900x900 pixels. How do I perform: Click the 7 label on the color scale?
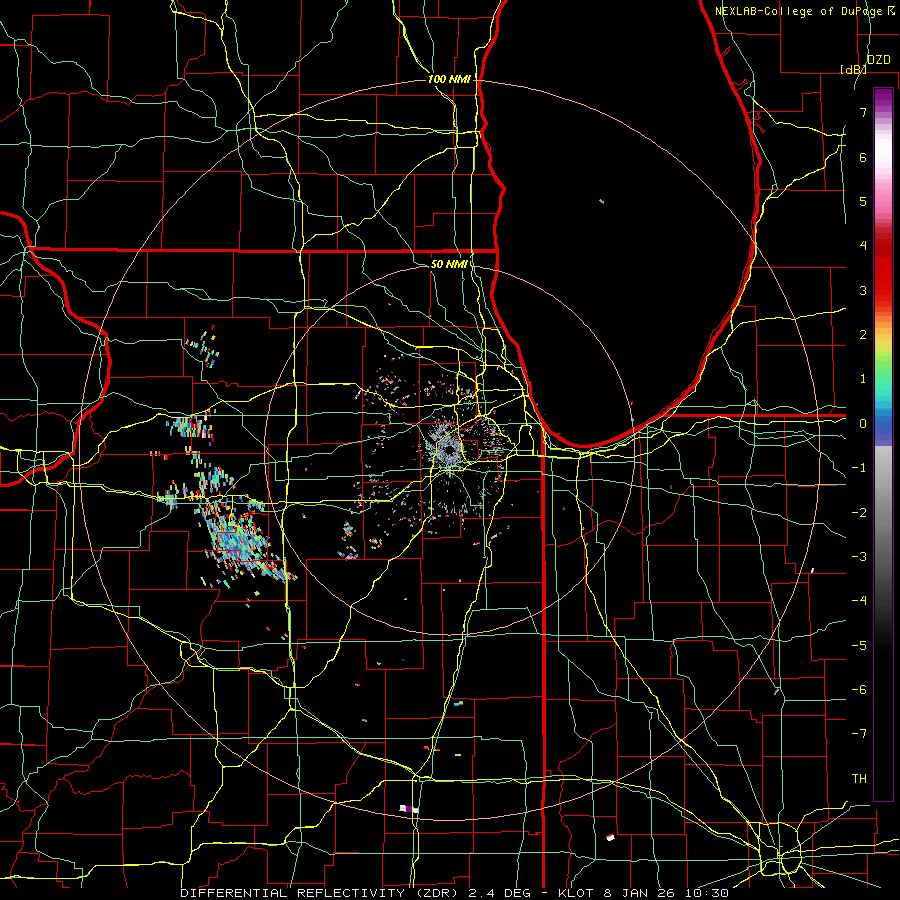863,112
